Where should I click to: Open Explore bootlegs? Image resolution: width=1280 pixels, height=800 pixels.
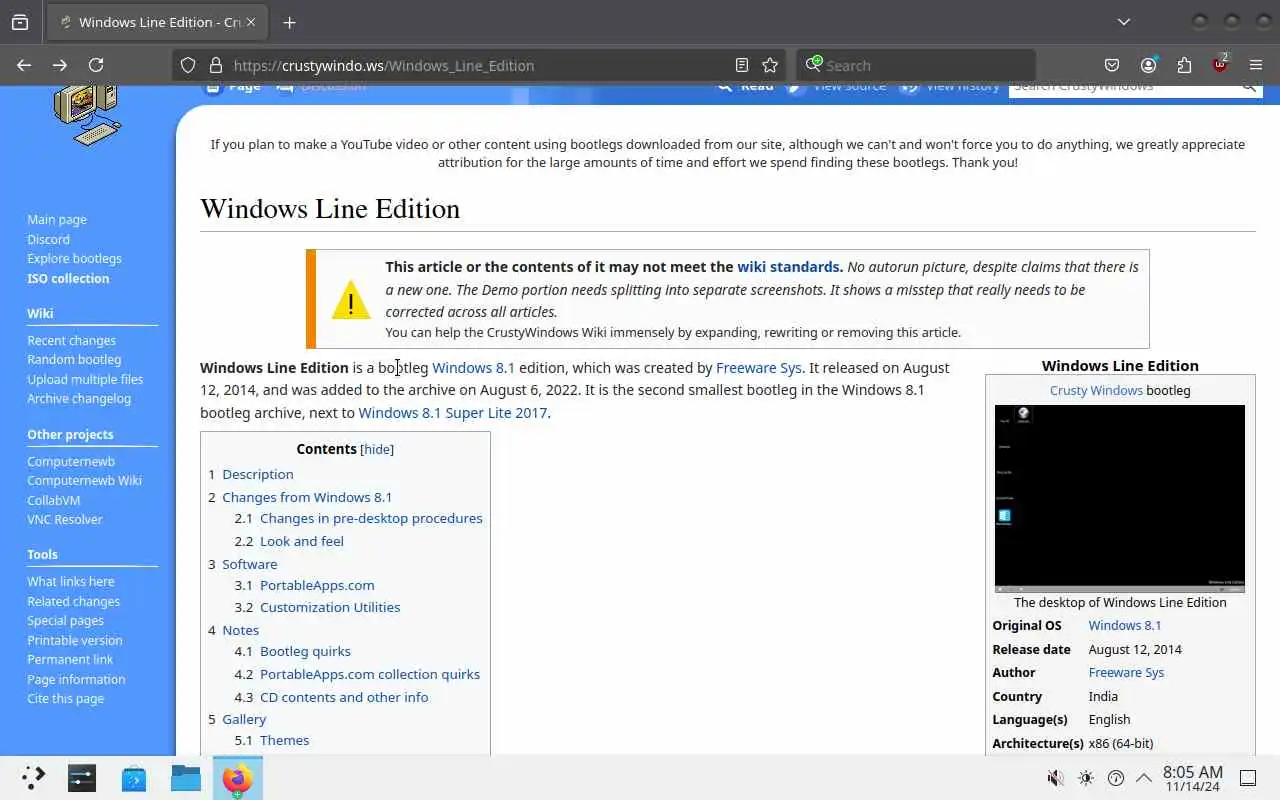(74, 259)
